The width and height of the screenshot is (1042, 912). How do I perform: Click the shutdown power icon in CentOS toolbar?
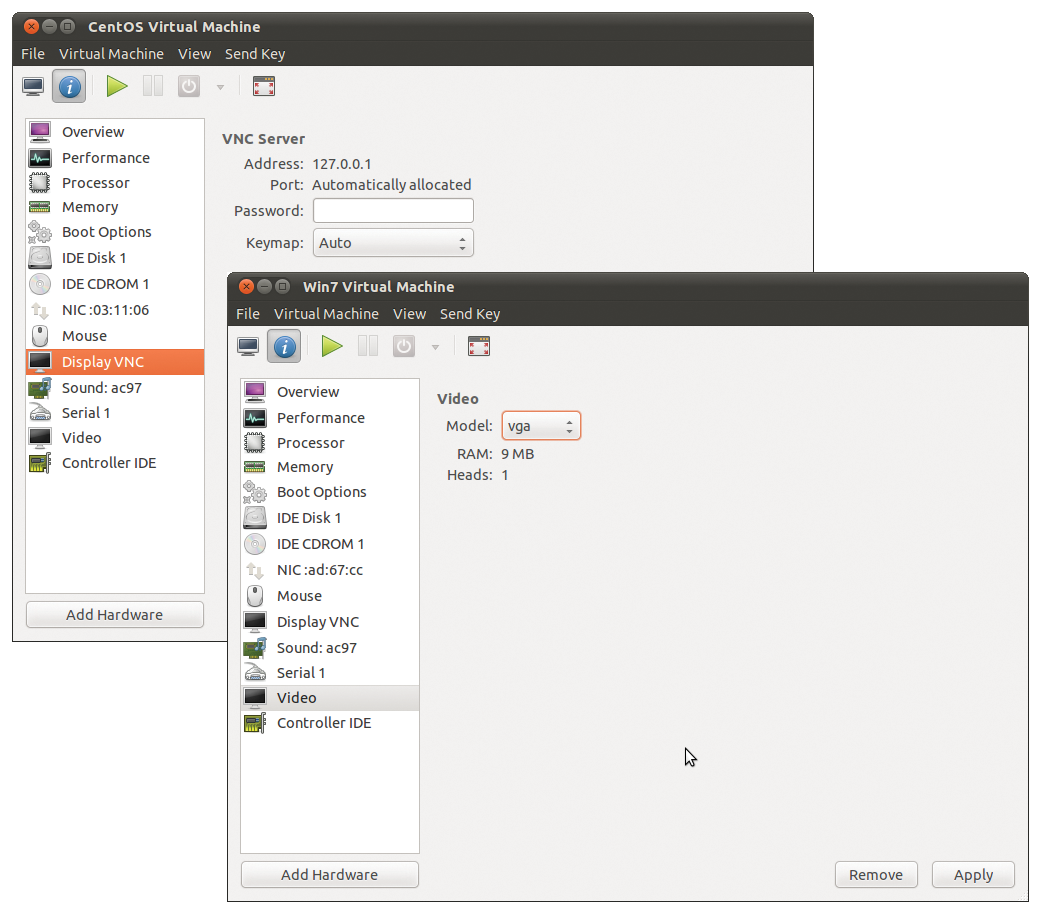[x=189, y=86]
